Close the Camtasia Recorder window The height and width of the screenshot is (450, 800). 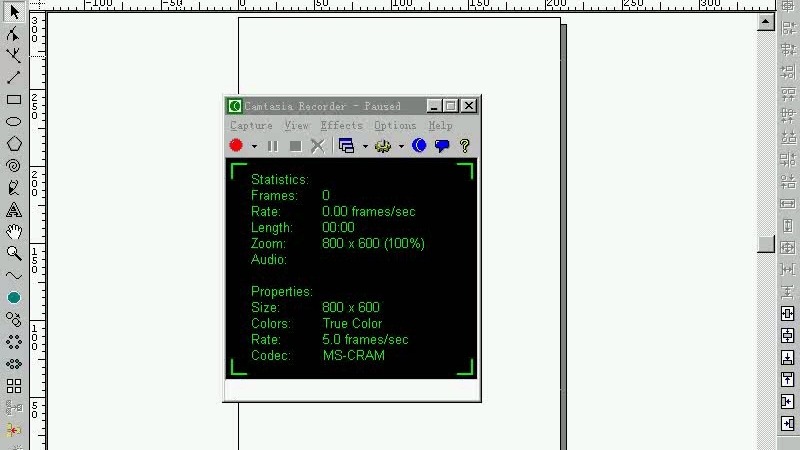click(469, 106)
